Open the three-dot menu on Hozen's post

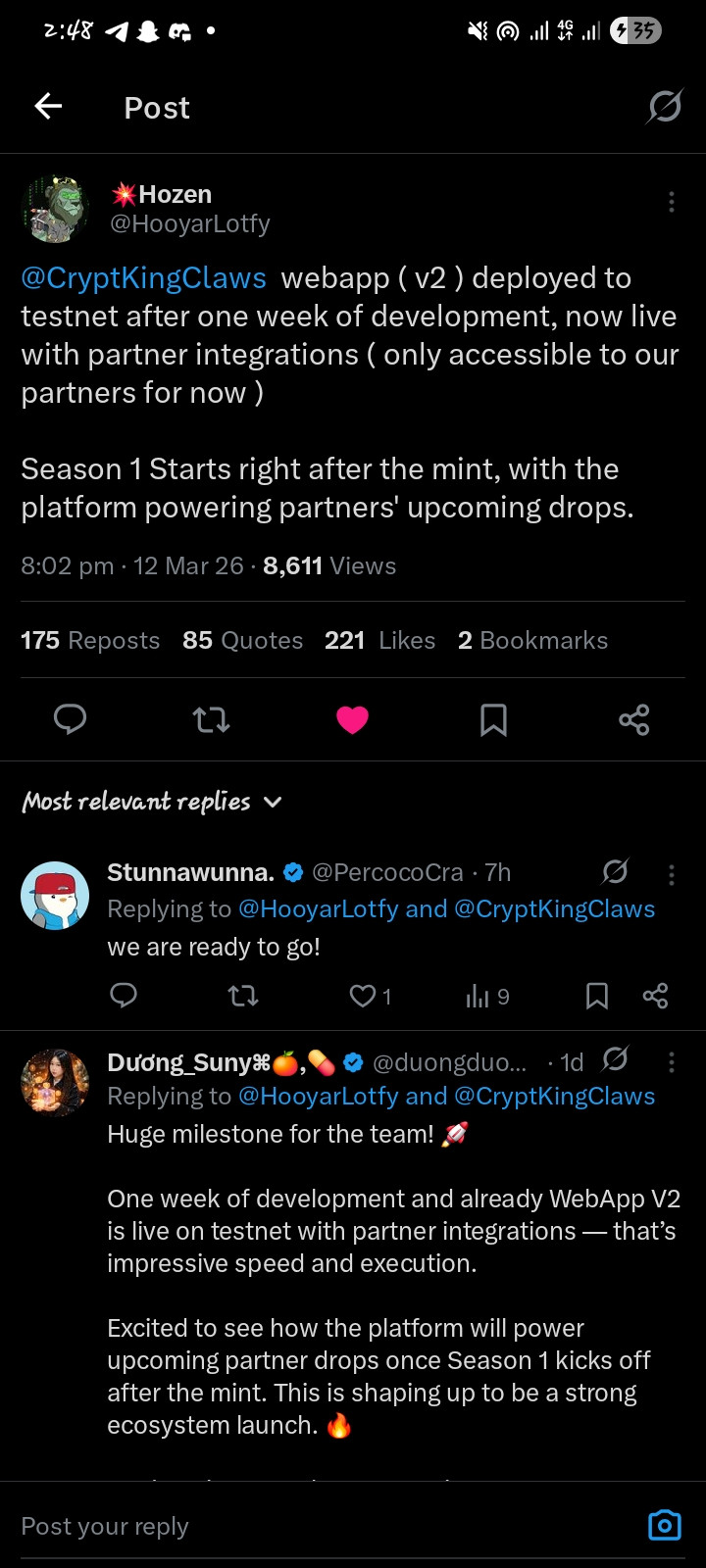click(671, 202)
